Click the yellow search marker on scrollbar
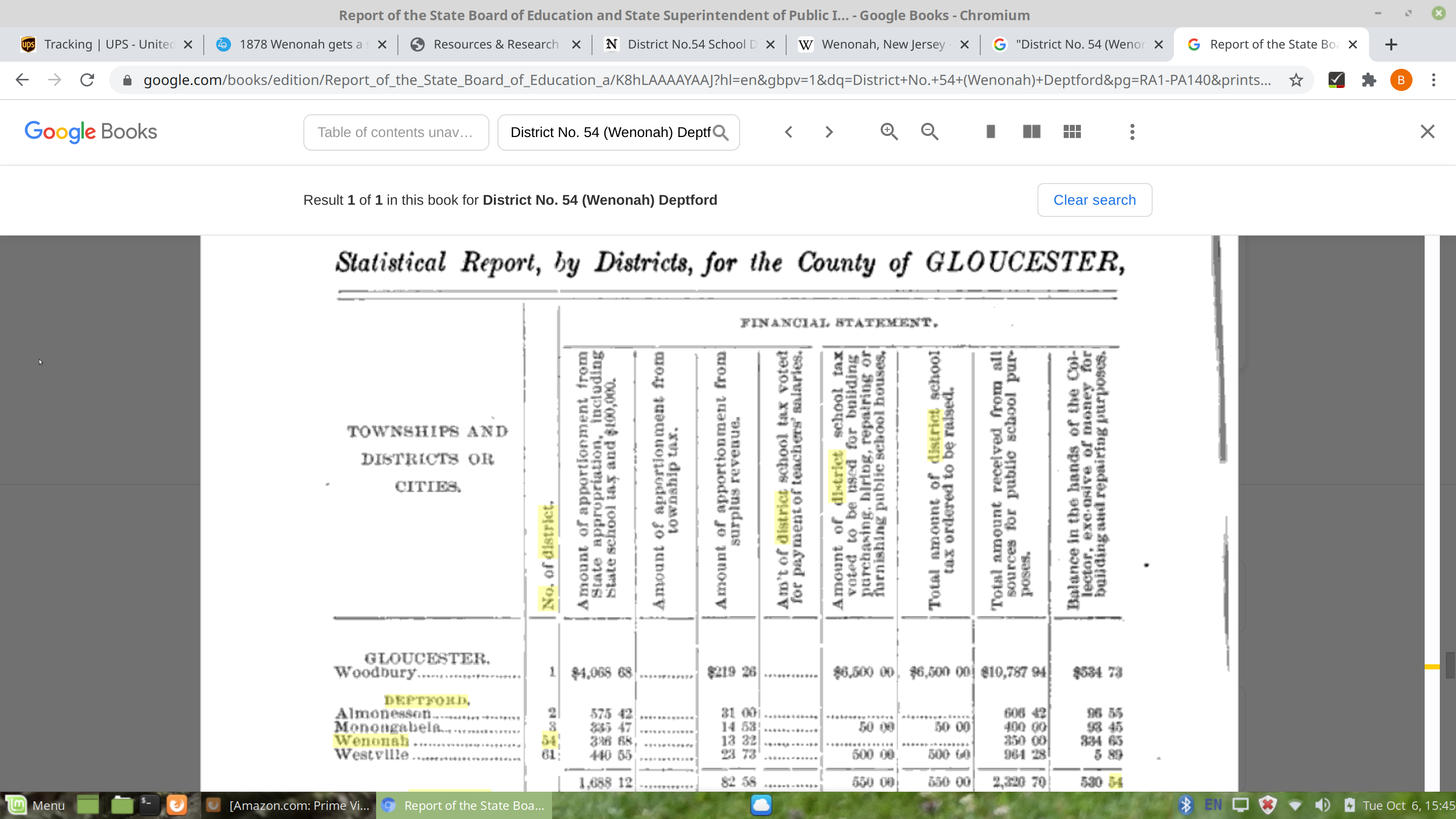 [1431, 667]
